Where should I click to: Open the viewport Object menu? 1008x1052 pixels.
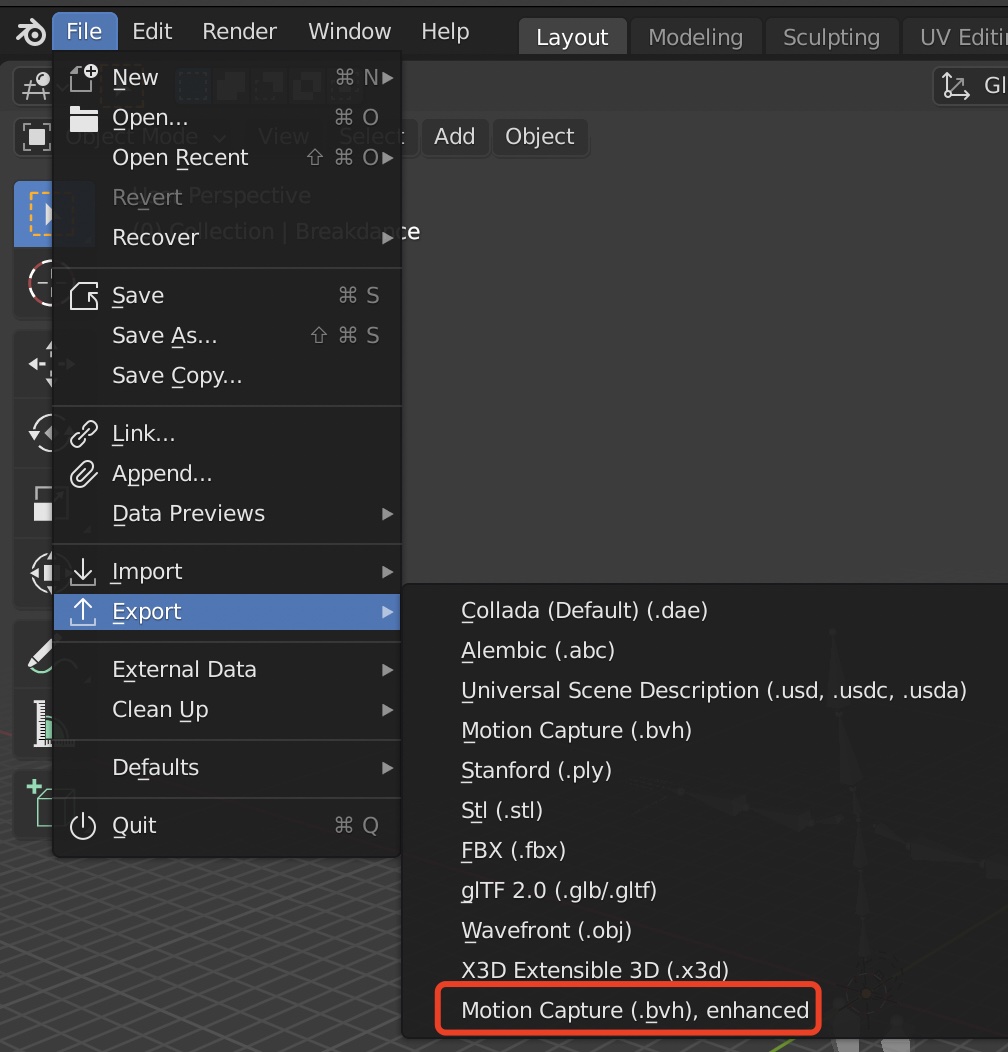click(x=540, y=137)
